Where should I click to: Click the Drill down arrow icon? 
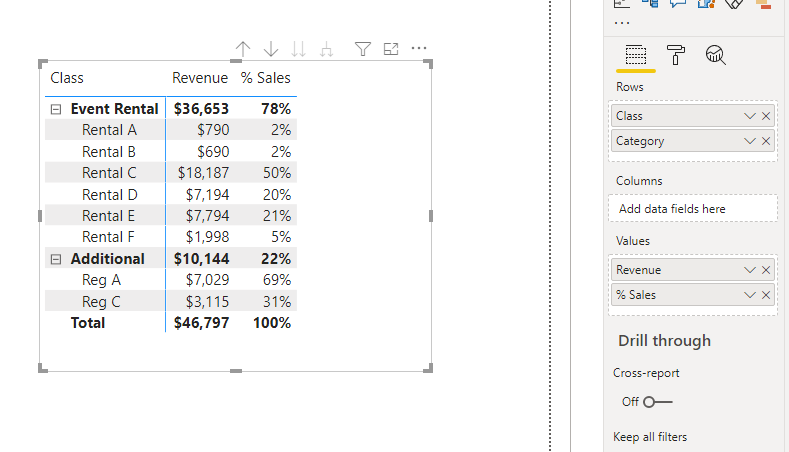(x=271, y=49)
